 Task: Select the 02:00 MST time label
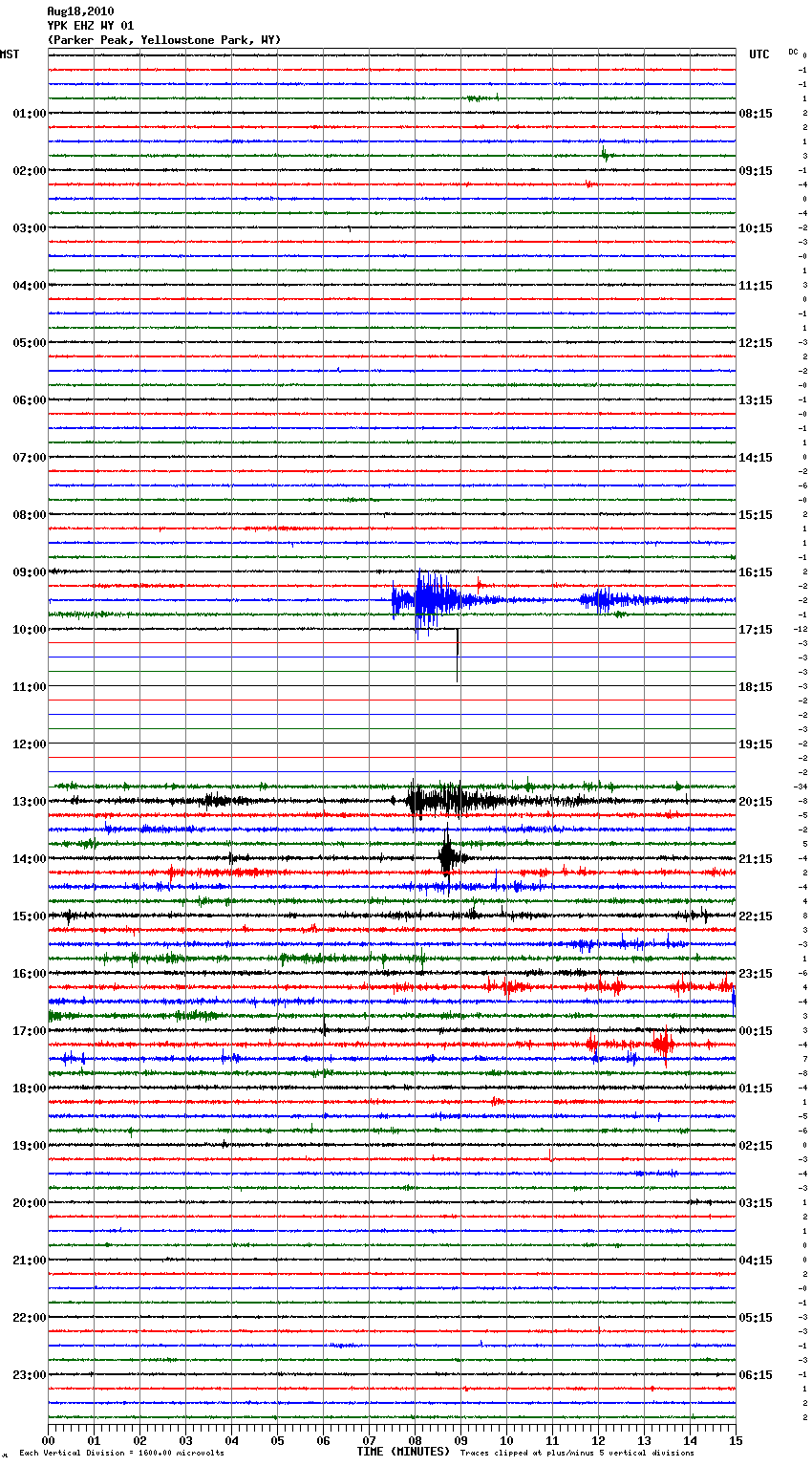point(30,171)
